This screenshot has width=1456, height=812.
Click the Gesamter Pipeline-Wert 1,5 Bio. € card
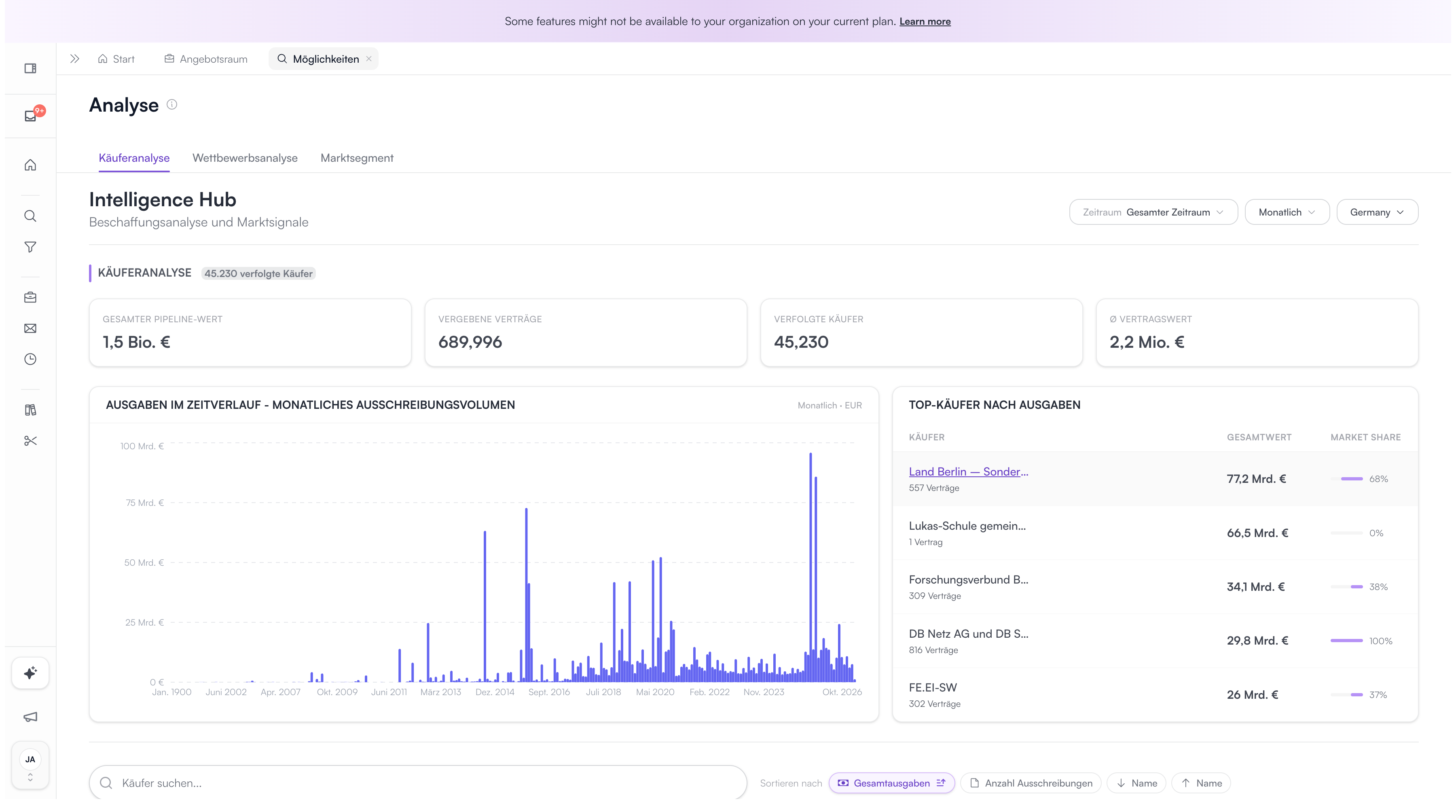click(x=250, y=332)
